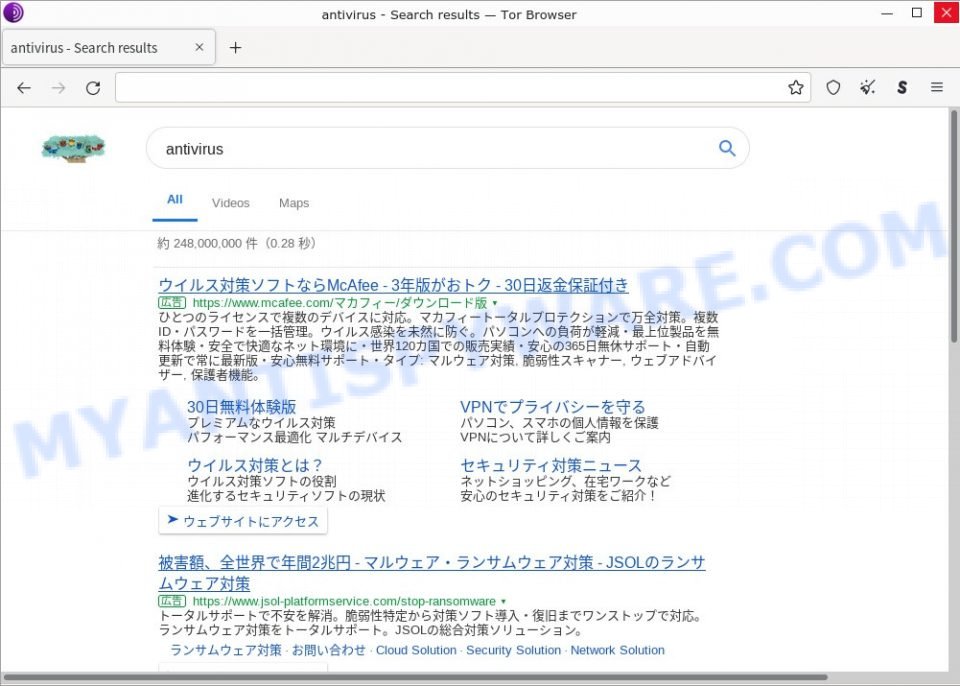
Task: Bookmark this page with the star icon
Action: (x=795, y=88)
